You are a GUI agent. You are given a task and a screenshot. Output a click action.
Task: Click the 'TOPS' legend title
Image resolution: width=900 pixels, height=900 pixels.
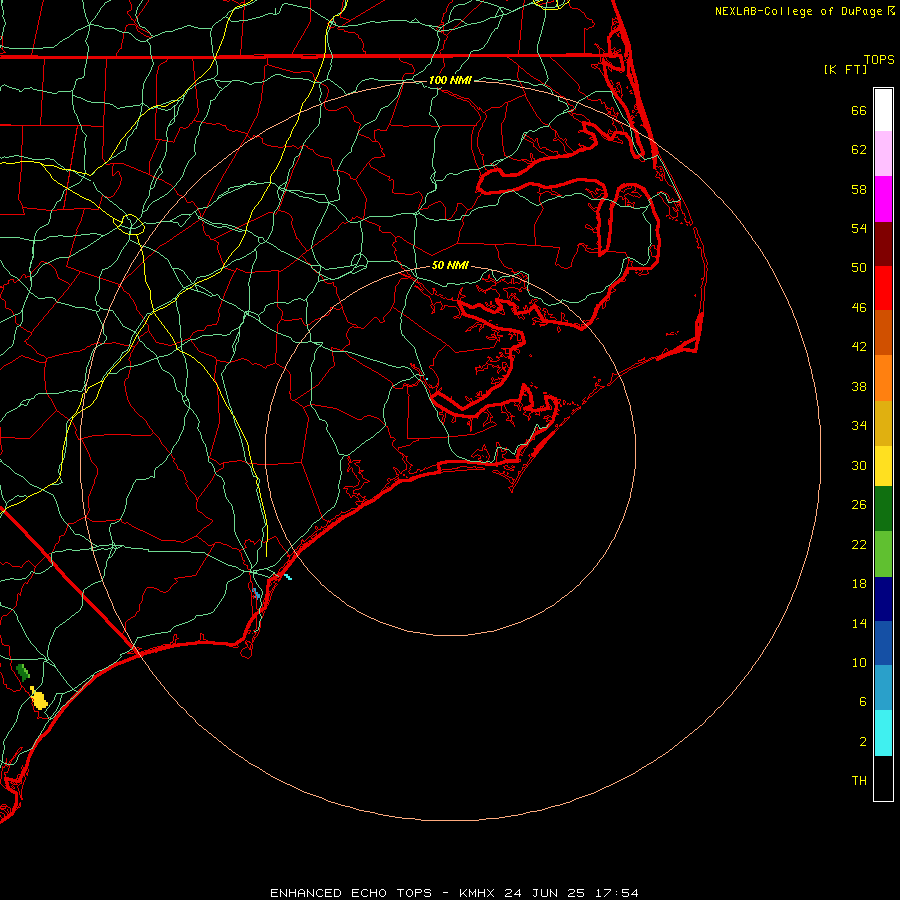coord(878,60)
